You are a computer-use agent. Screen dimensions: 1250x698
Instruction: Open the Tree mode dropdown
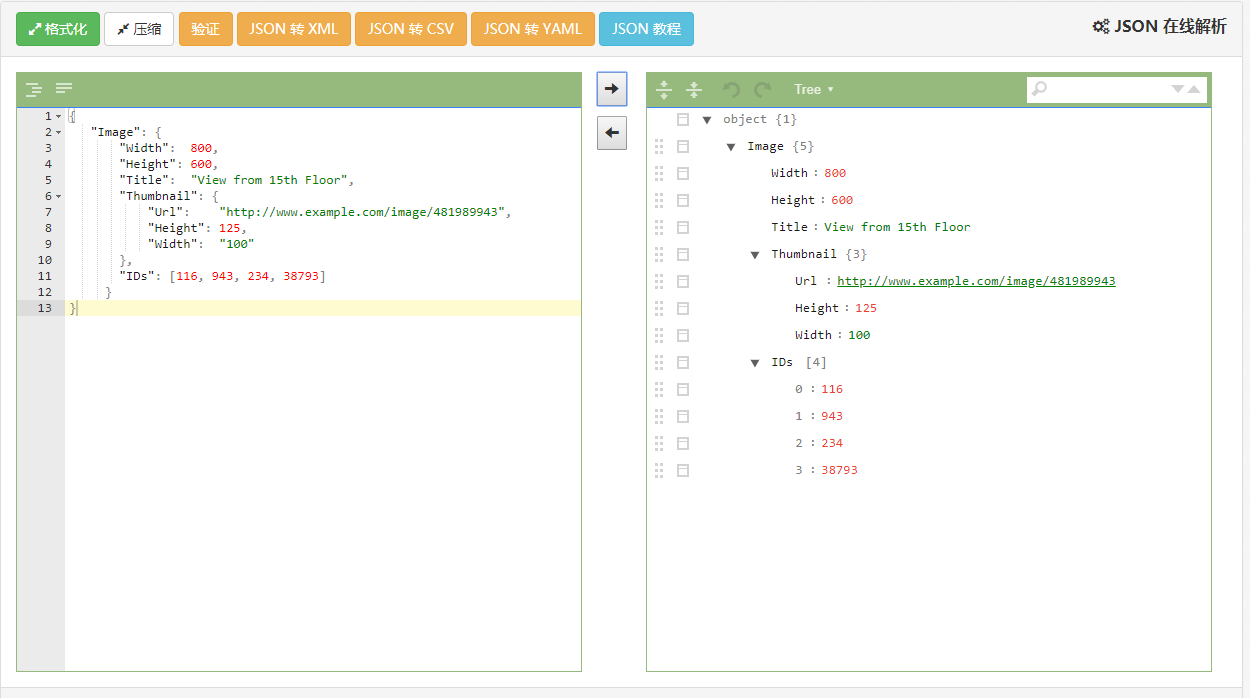tap(813, 90)
